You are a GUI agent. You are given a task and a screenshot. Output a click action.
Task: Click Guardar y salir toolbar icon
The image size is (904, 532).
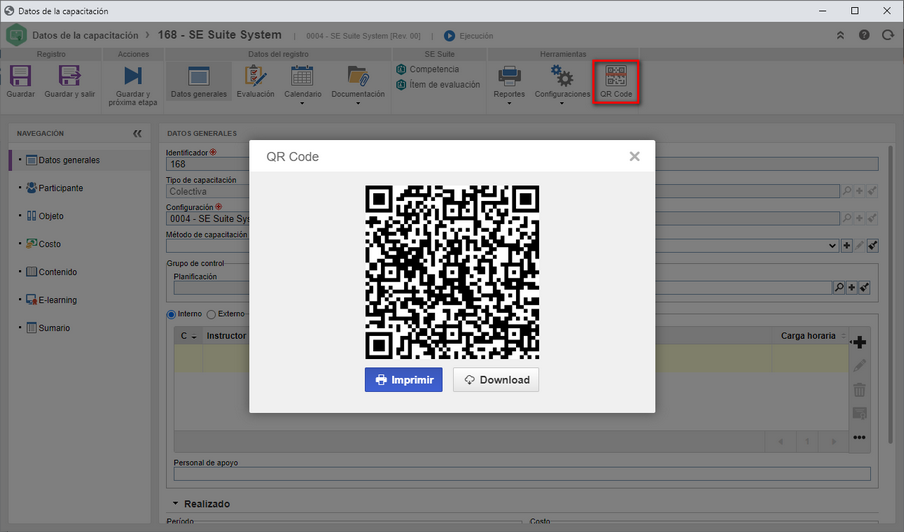click(x=69, y=76)
